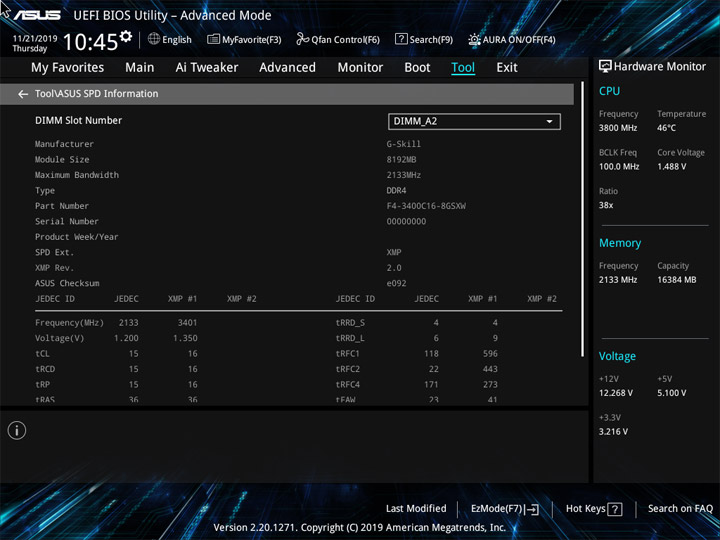Switch to Monitor tab
The height and width of the screenshot is (540, 720).
point(360,68)
